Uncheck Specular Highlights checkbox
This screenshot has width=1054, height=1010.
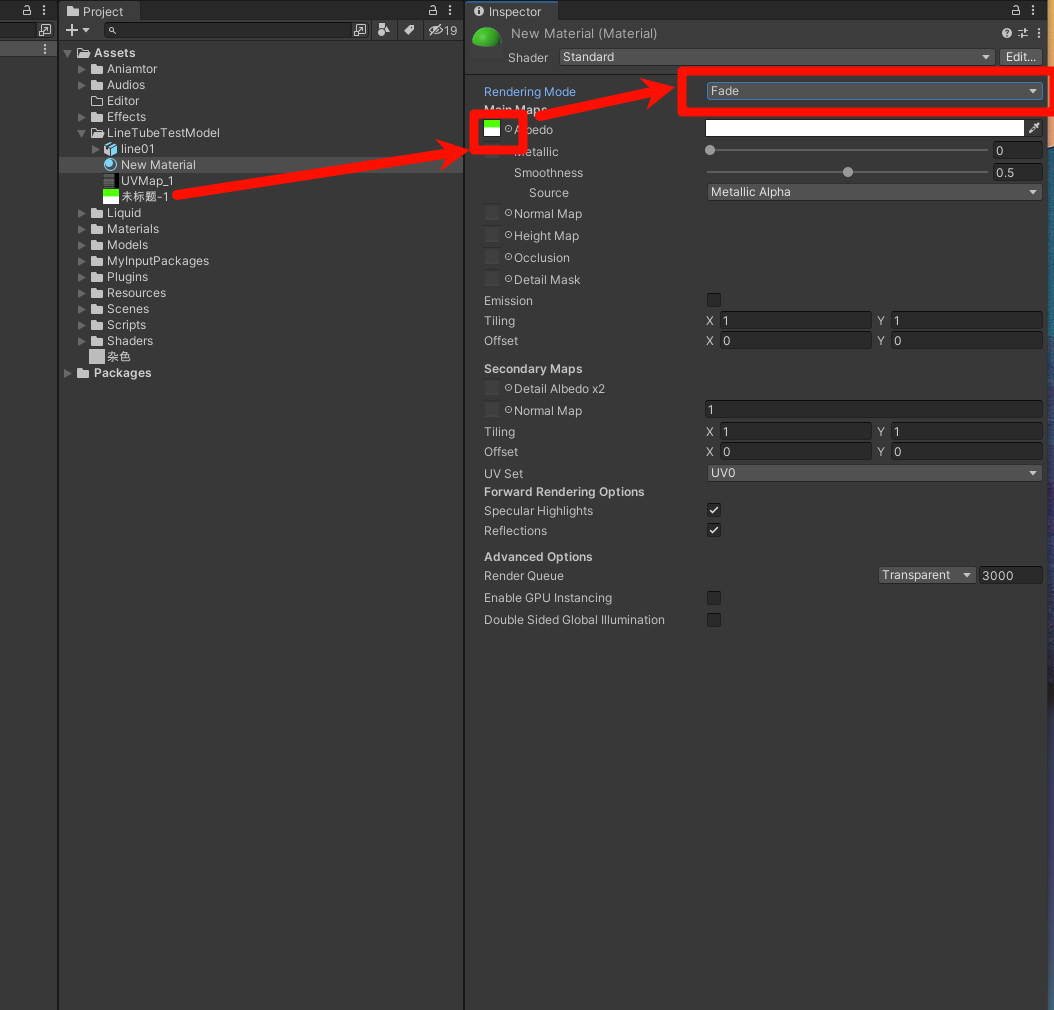pos(714,510)
